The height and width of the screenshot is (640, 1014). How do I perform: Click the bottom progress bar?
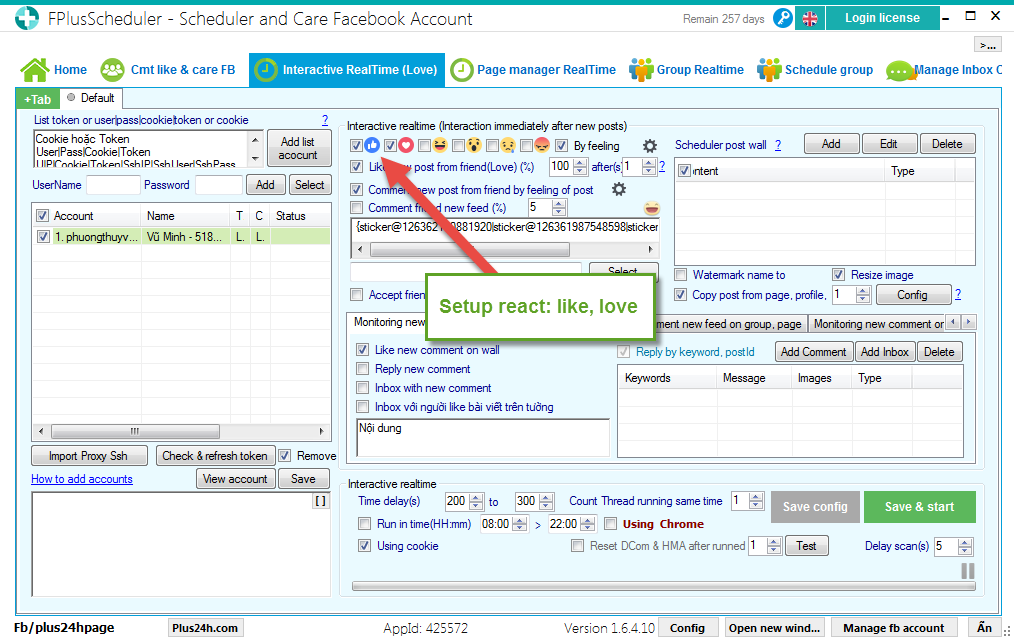coord(663,586)
